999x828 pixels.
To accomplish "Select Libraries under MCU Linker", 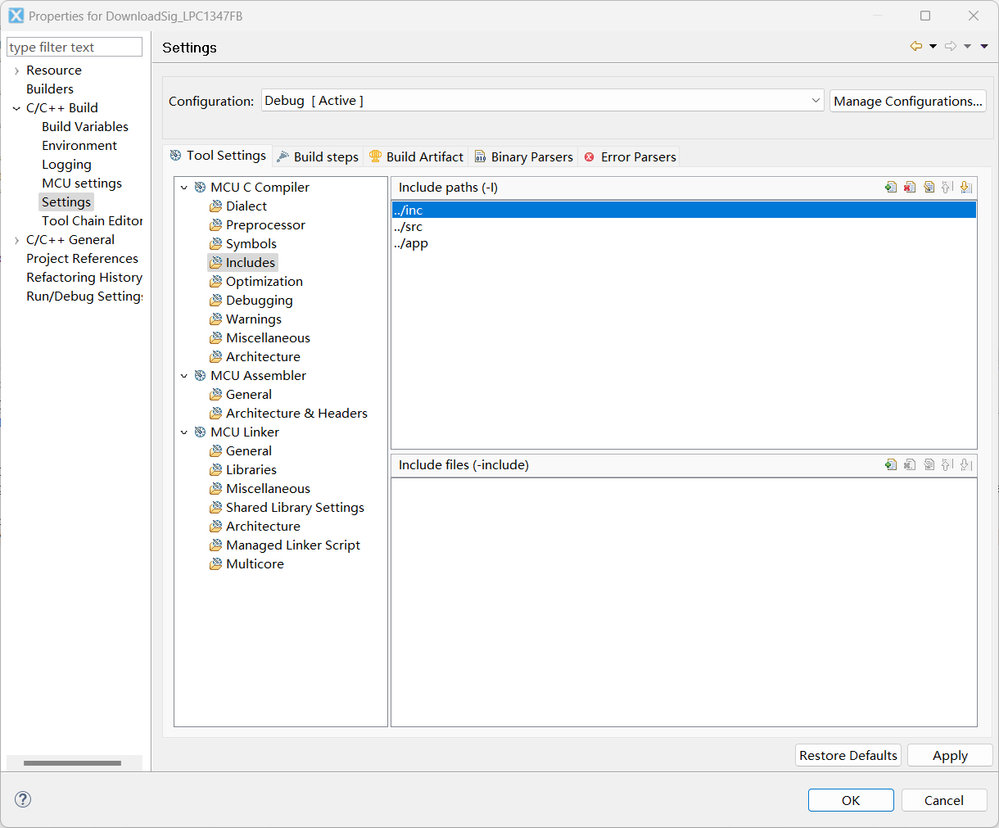I will point(251,470).
